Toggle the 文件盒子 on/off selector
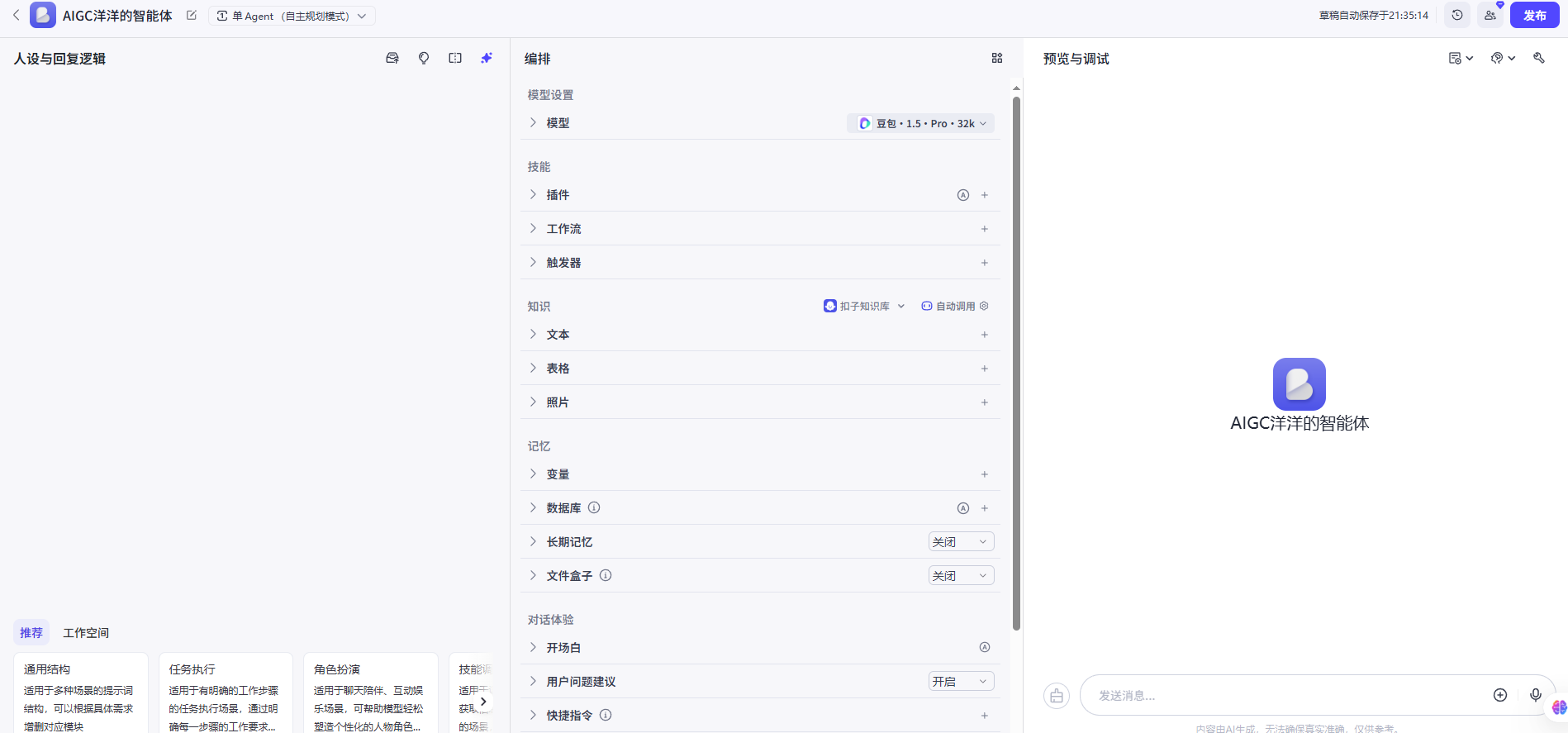The width and height of the screenshot is (1568, 733). 960,576
